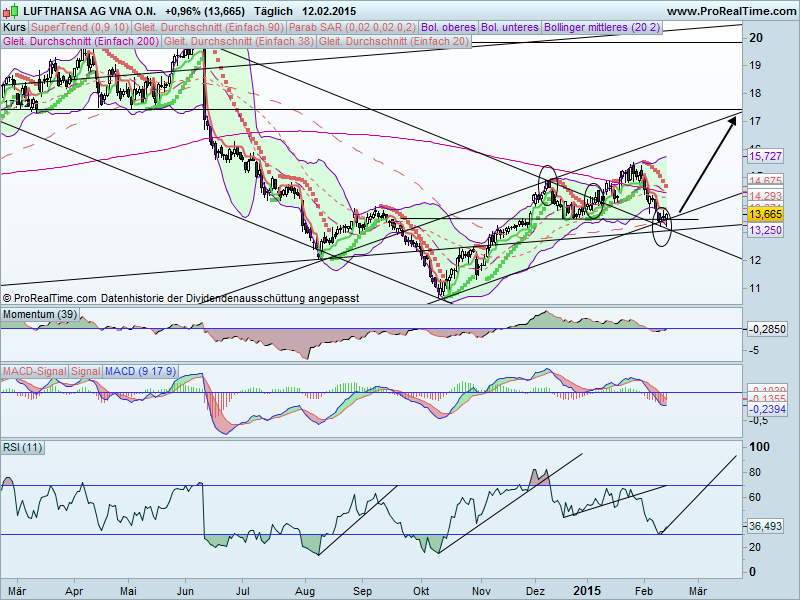
Task: Click the Jun label on time axis
Action: coord(185,591)
